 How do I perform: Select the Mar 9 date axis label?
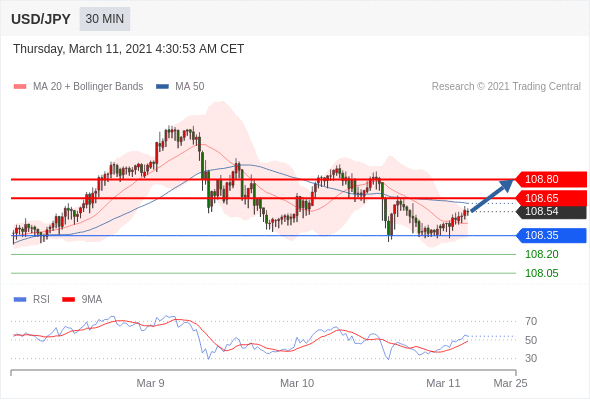(150, 383)
